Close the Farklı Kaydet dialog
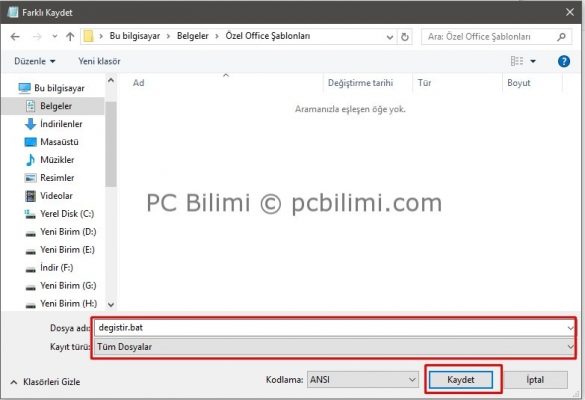 pyautogui.click(x=570, y=12)
